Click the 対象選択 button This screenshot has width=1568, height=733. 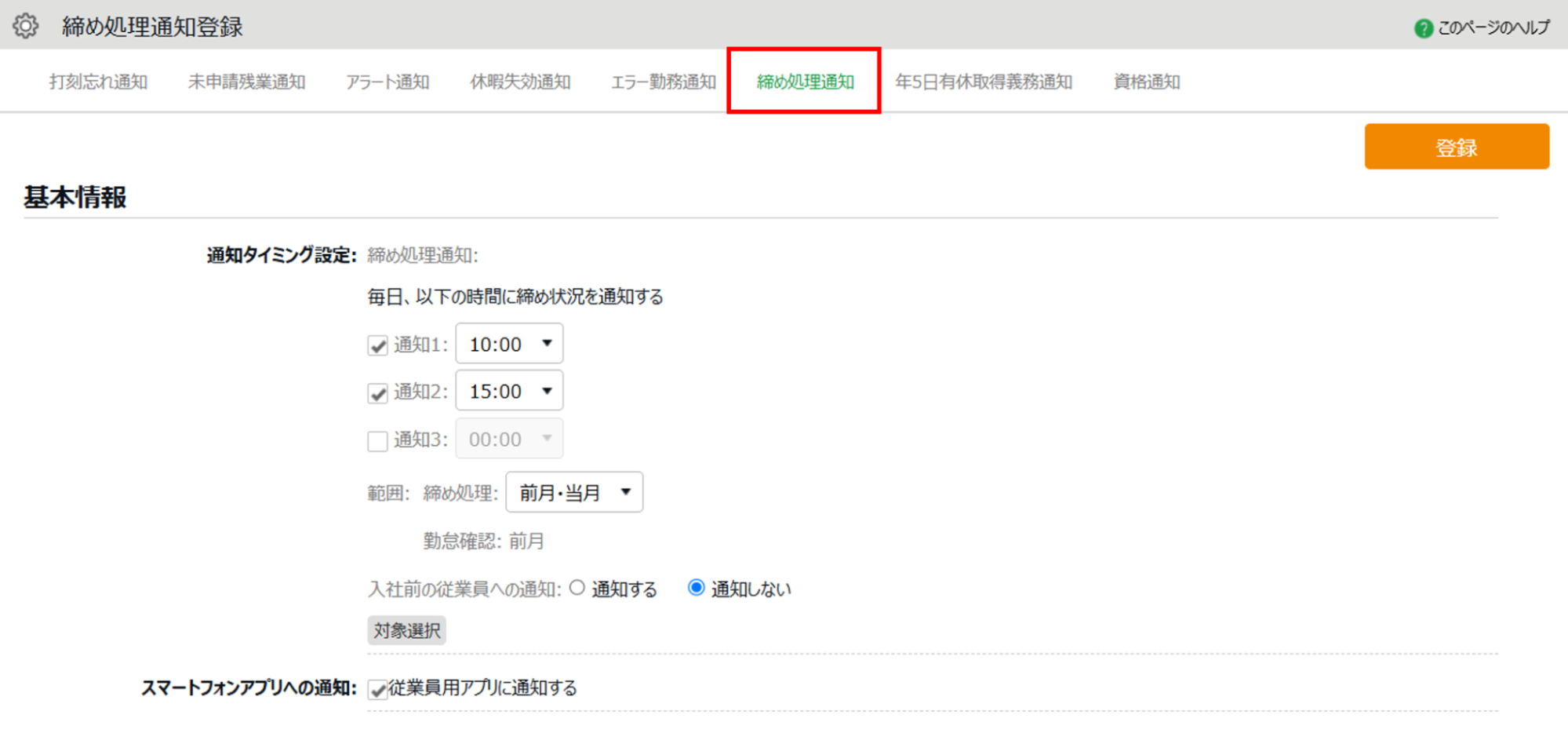pos(406,630)
